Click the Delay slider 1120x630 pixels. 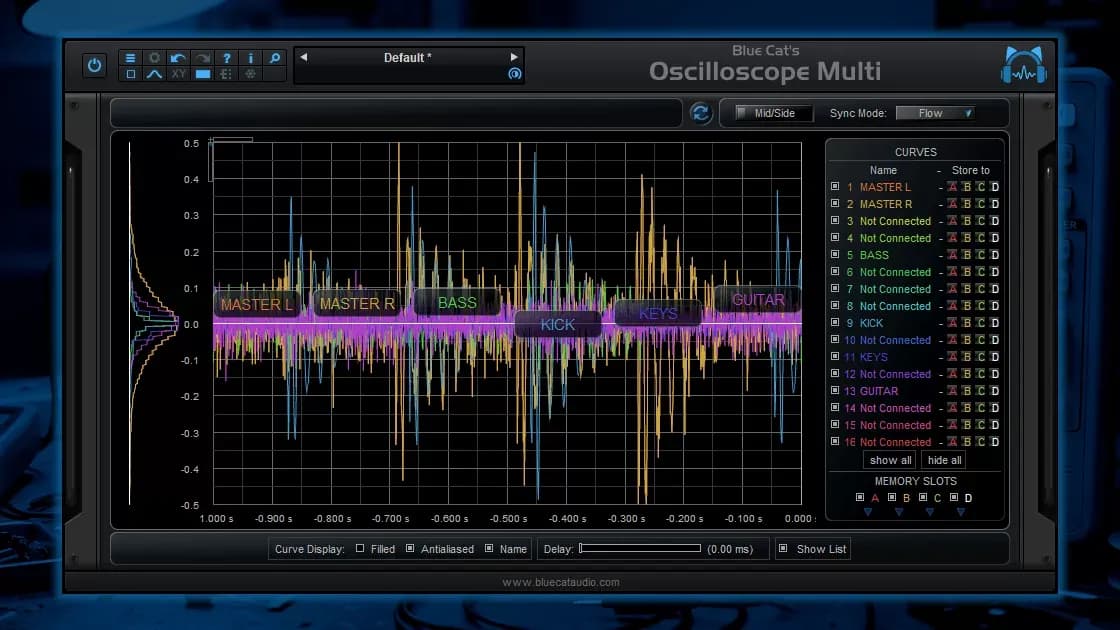coord(640,549)
